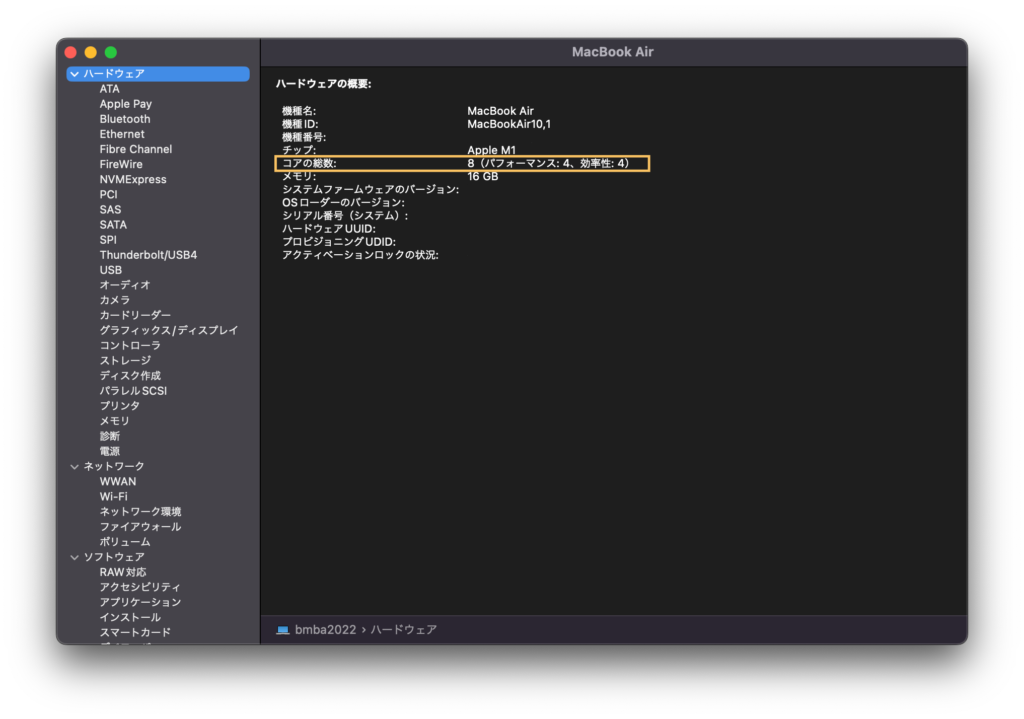Viewport: 1024px width, 719px height.
Task: Select 診断 in the sidebar
Action: (110, 436)
